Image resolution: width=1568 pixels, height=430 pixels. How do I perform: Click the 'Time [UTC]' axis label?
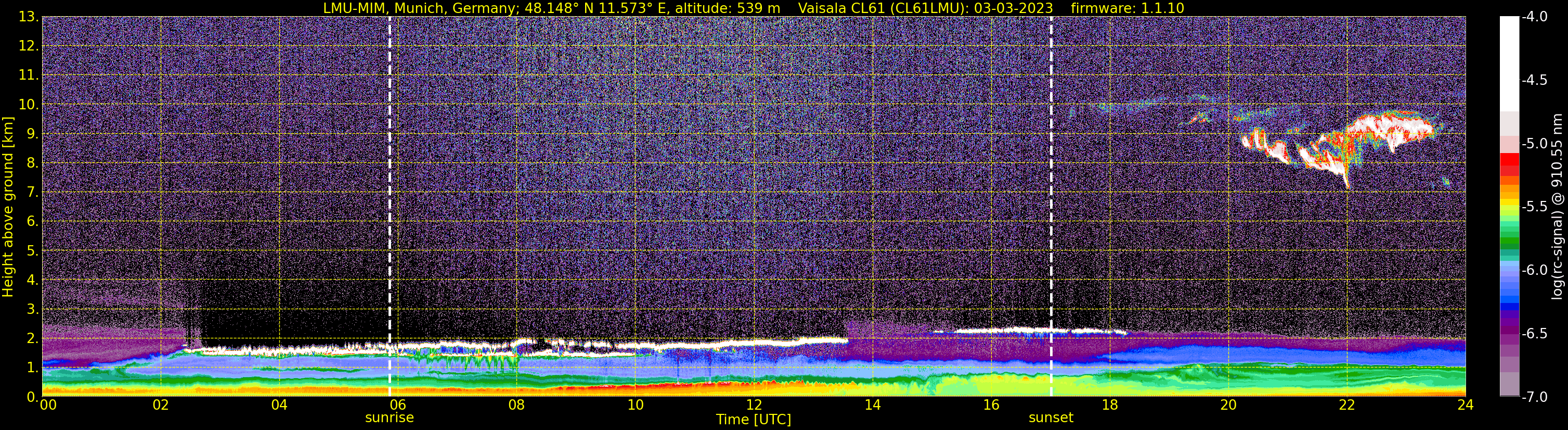pyautogui.click(x=754, y=420)
